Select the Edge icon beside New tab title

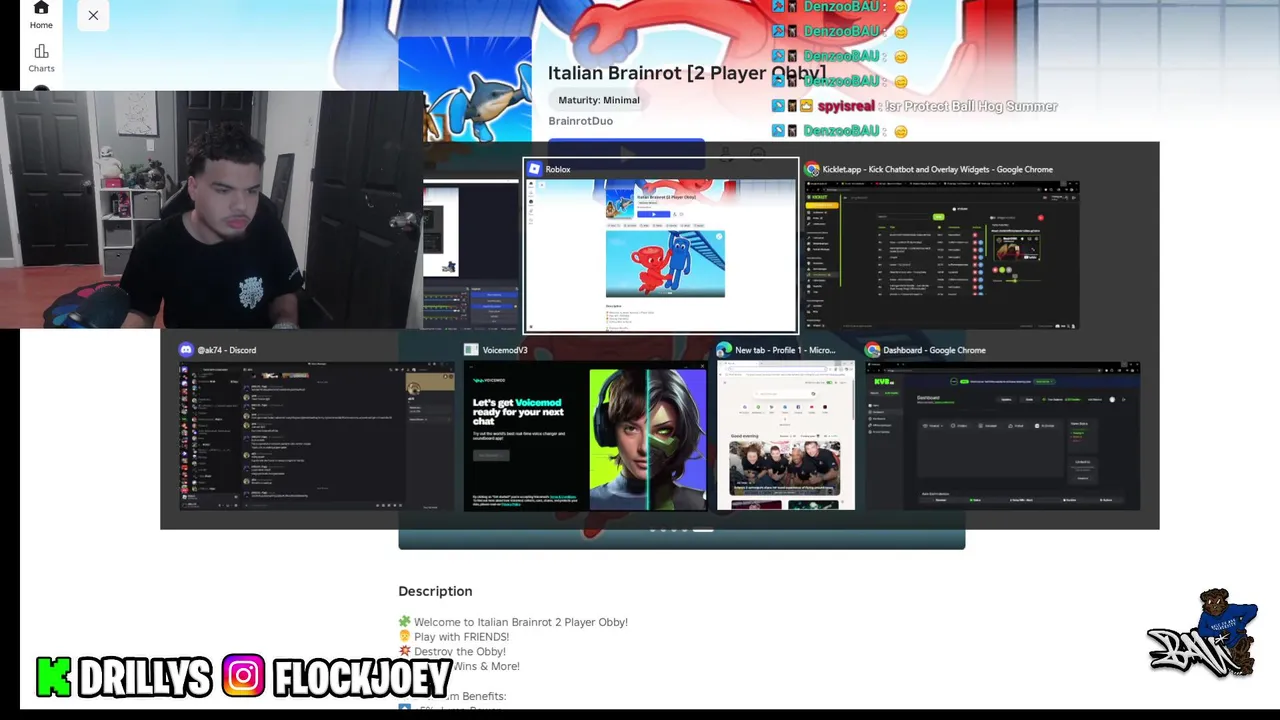click(x=723, y=350)
